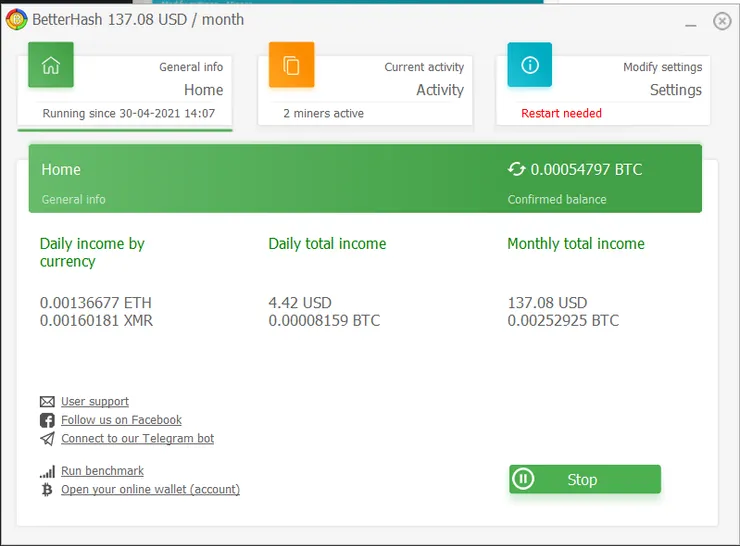The height and width of the screenshot is (546, 740).
Task: Refresh confirmed balance via sync arrows icon
Action: (516, 169)
